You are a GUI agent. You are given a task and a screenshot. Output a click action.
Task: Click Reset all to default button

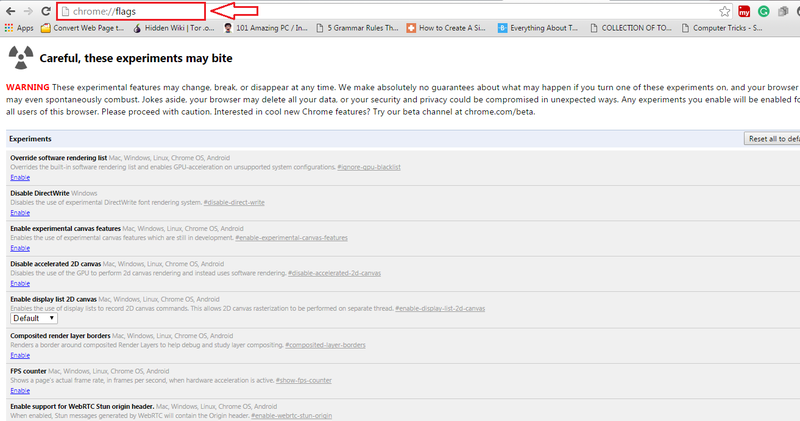point(772,139)
